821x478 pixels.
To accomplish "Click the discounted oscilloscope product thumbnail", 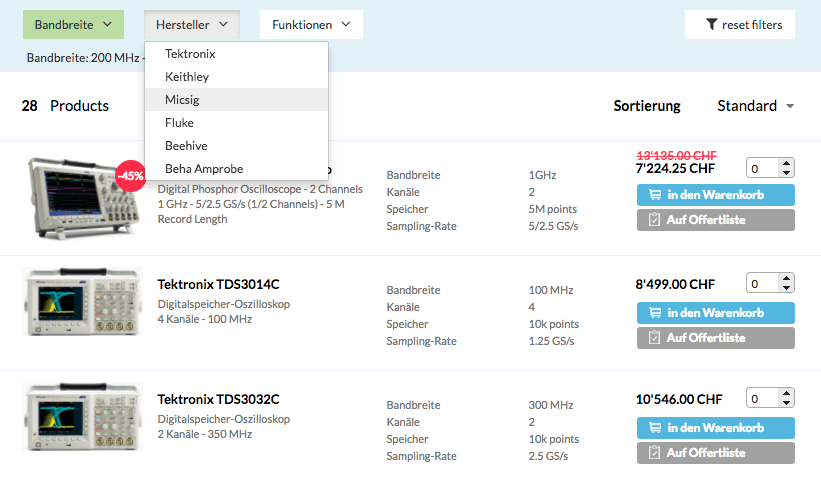I will pos(84,198).
